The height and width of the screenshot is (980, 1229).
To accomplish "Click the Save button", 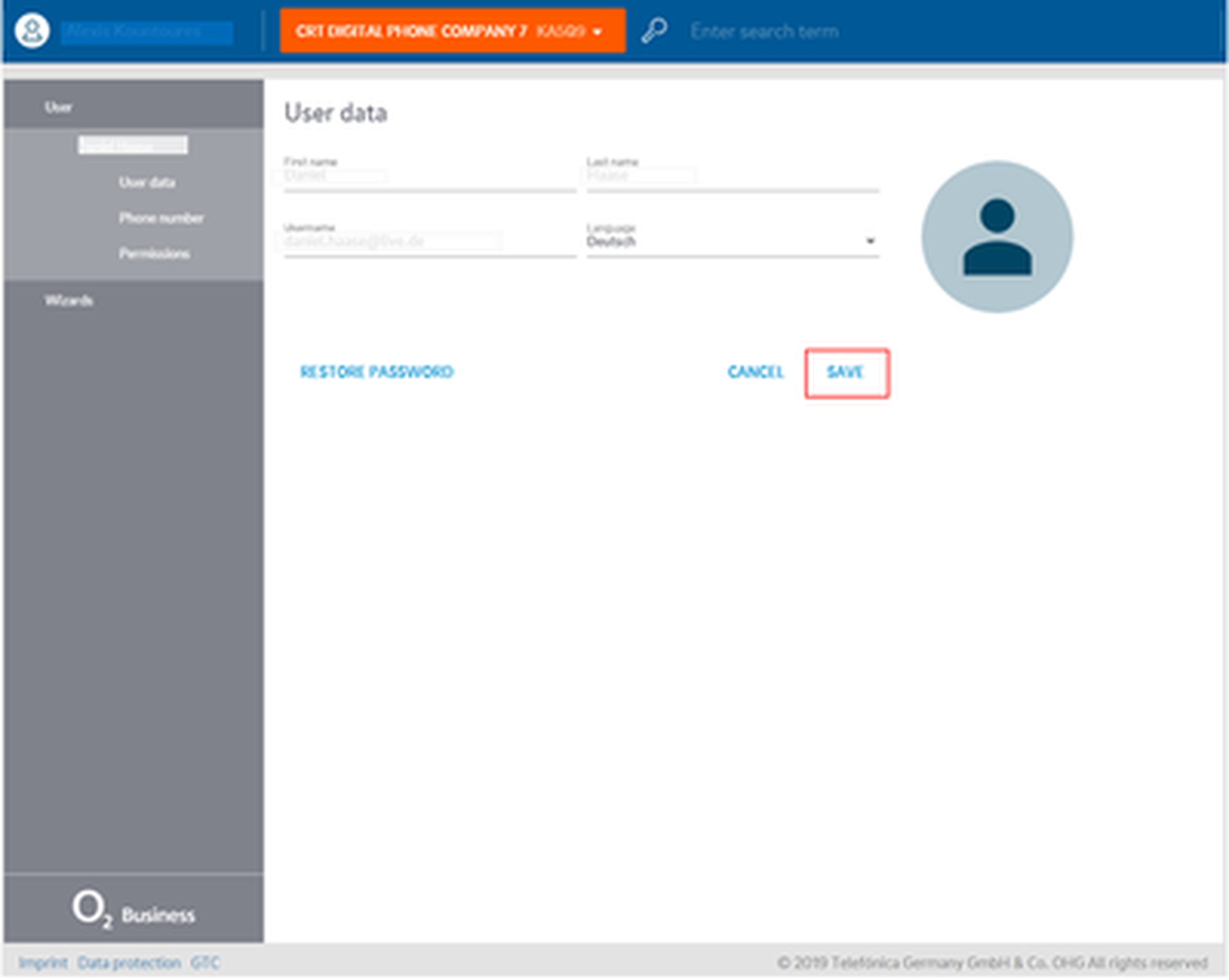I will [846, 372].
